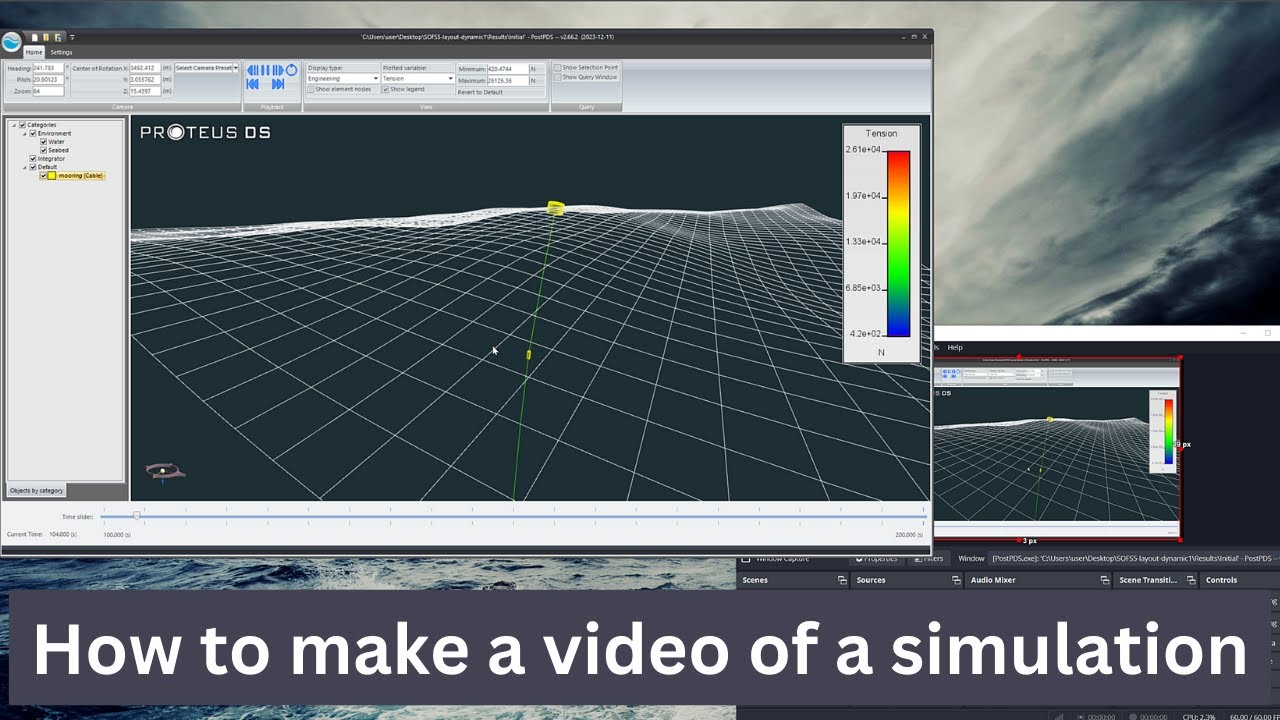Click the Heading input field
Image resolution: width=1280 pixels, height=720 pixels.
(x=48, y=68)
